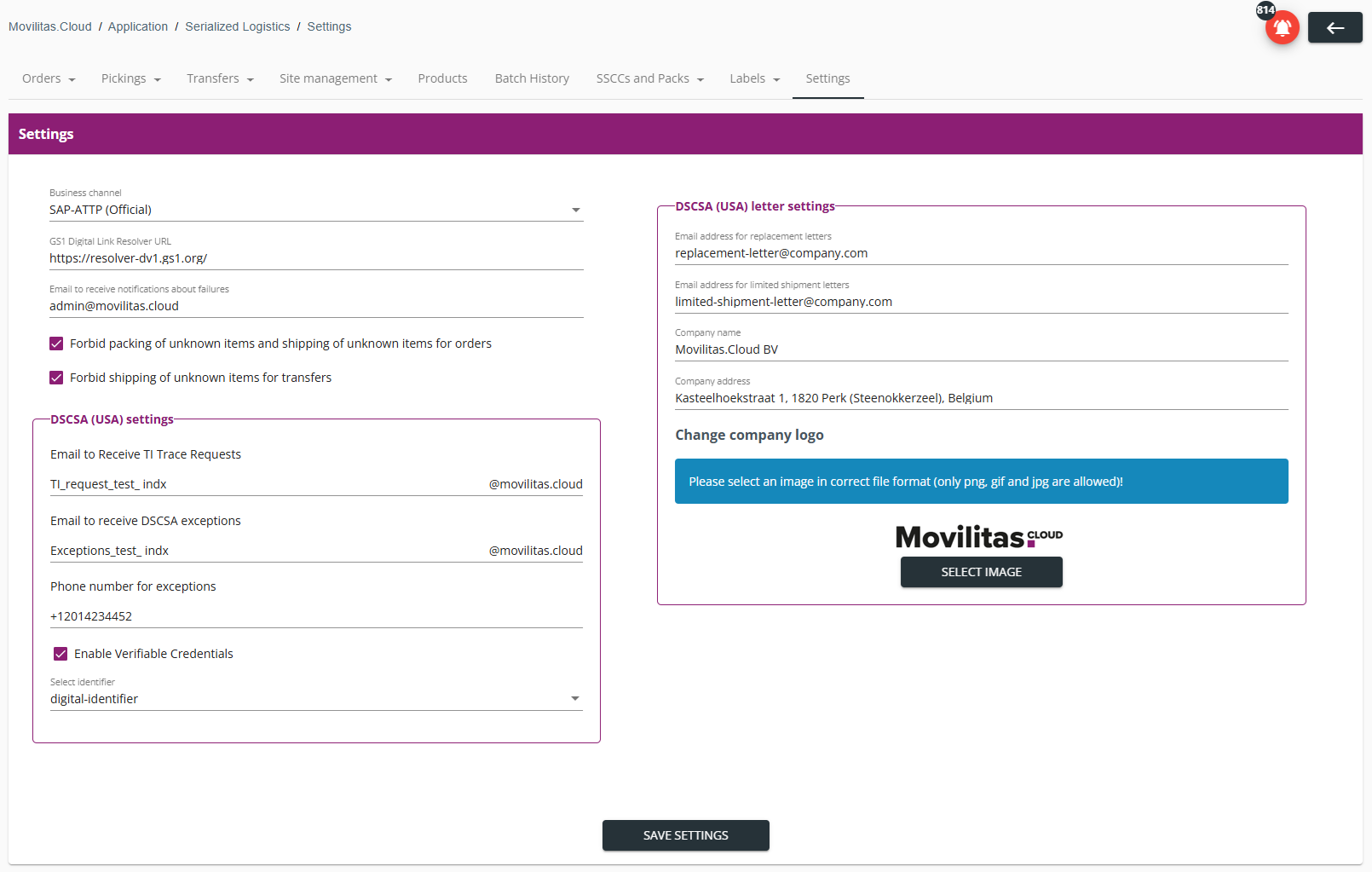Open the notifications bell icon

(x=1282, y=27)
